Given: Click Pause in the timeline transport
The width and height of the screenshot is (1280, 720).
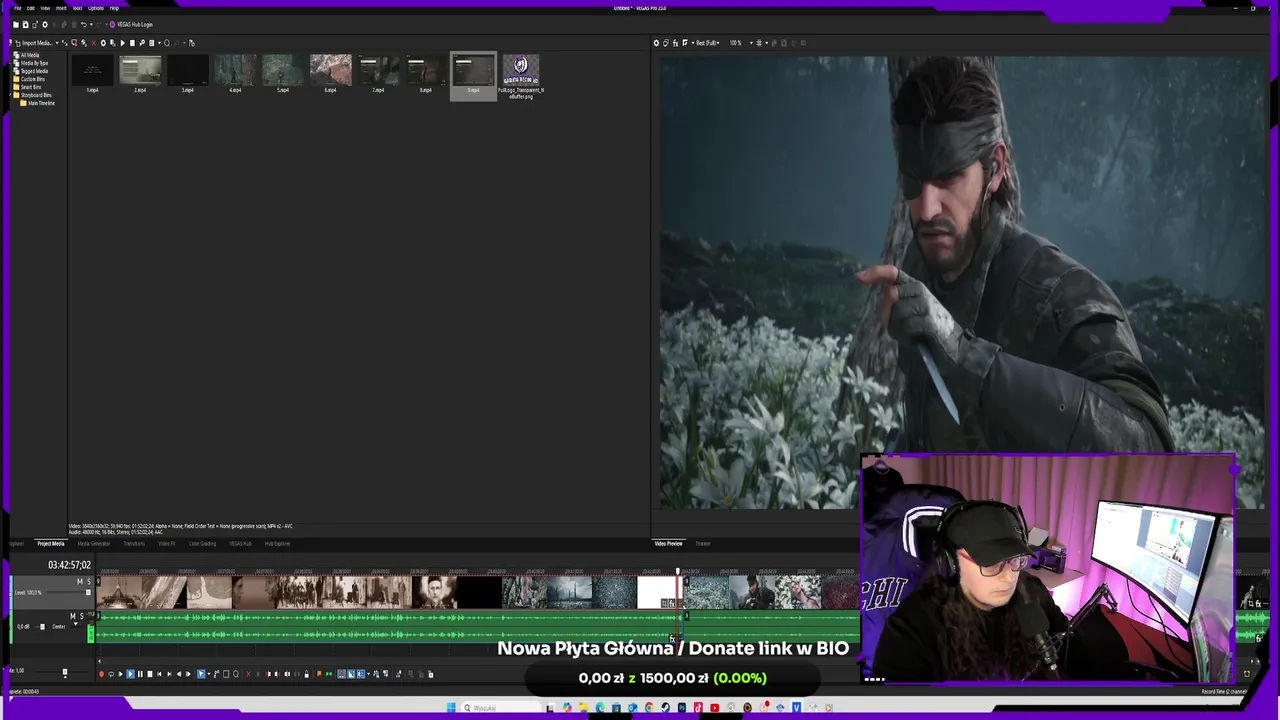Looking at the screenshot, I should tap(140, 674).
